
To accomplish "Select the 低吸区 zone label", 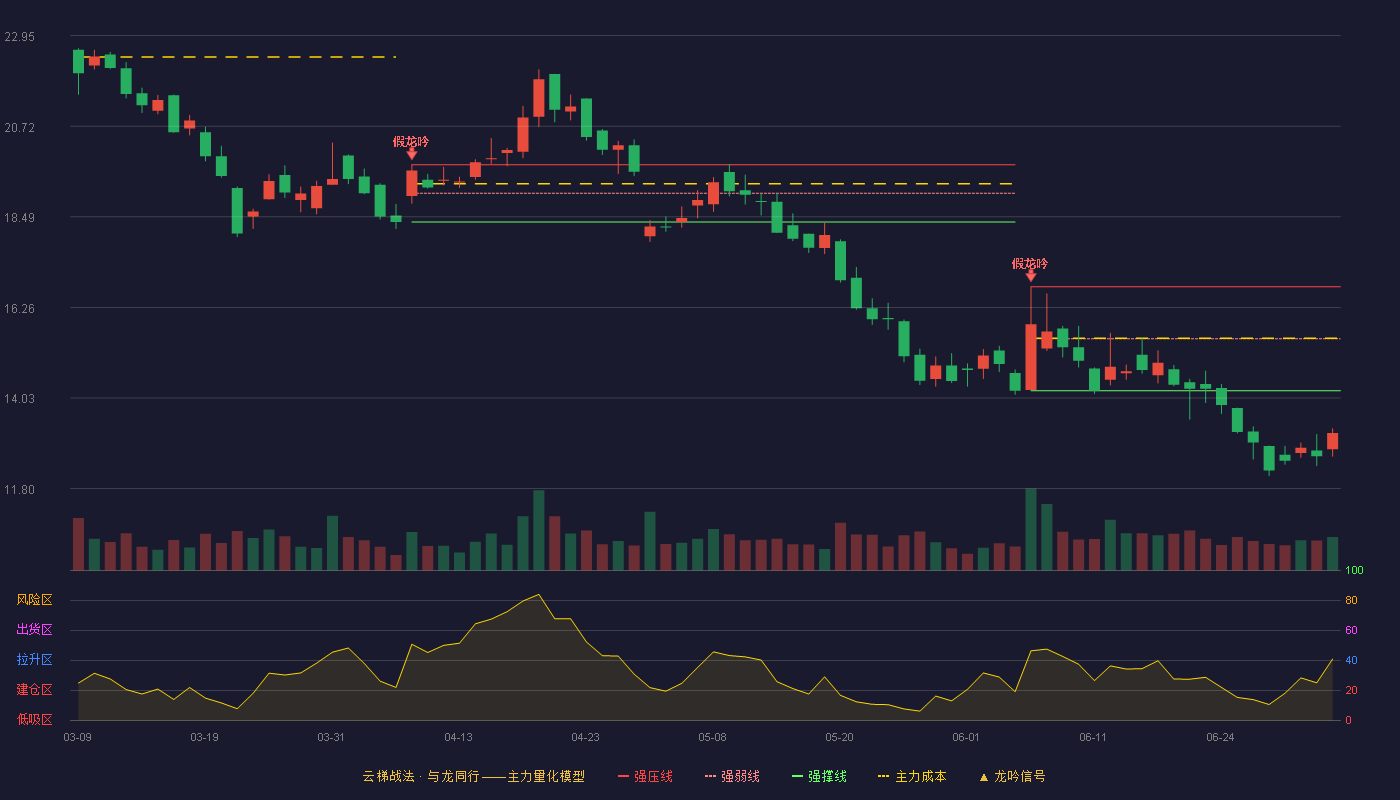I will click(x=34, y=719).
